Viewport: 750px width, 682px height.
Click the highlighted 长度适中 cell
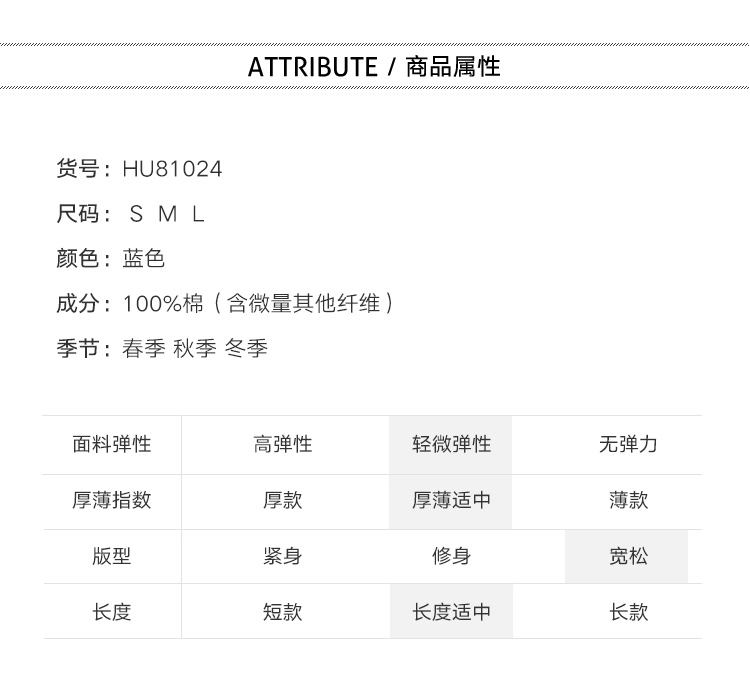pos(451,612)
